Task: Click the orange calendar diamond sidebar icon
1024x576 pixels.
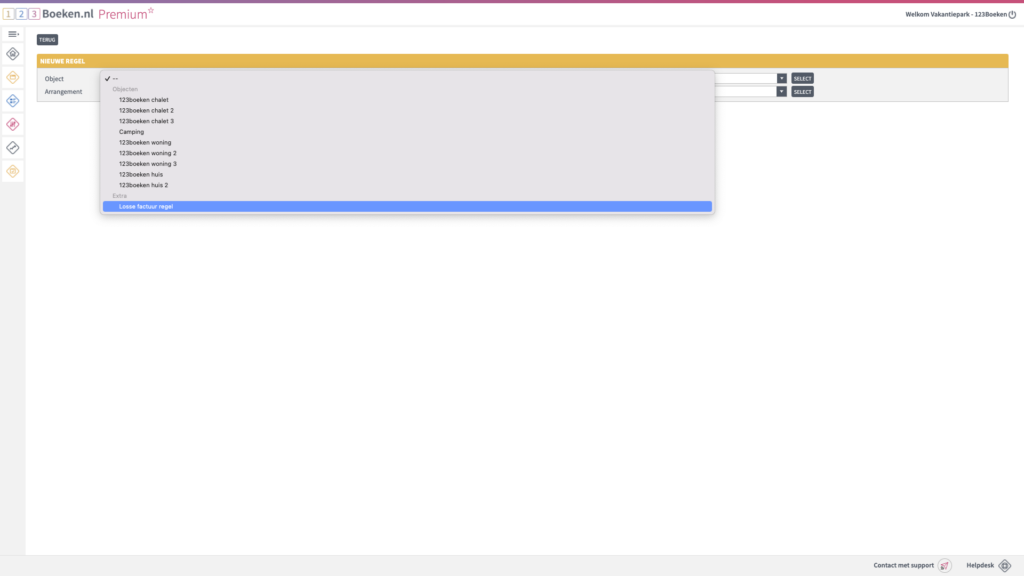Action: coord(13,78)
